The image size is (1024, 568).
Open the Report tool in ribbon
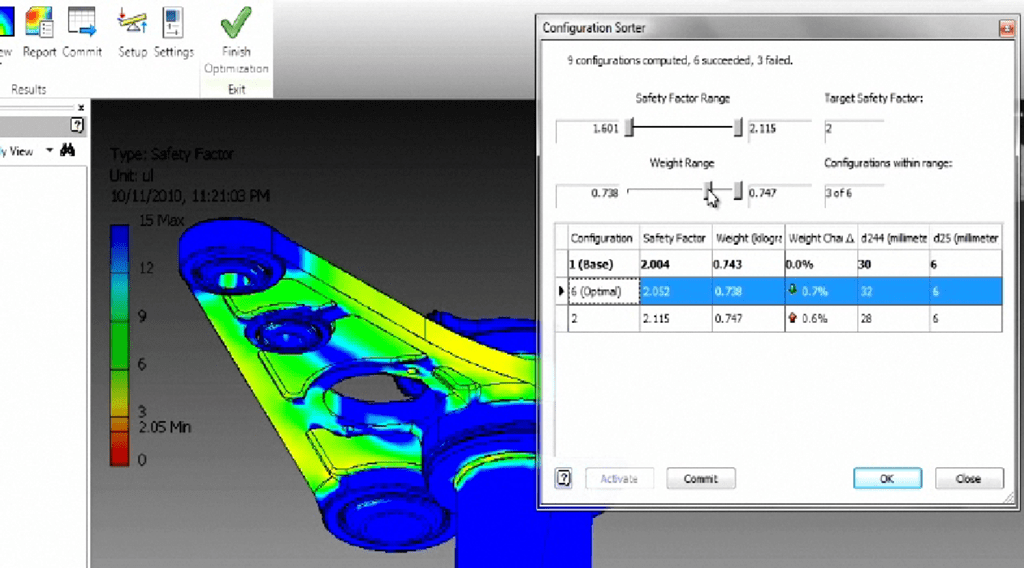pyautogui.click(x=39, y=31)
